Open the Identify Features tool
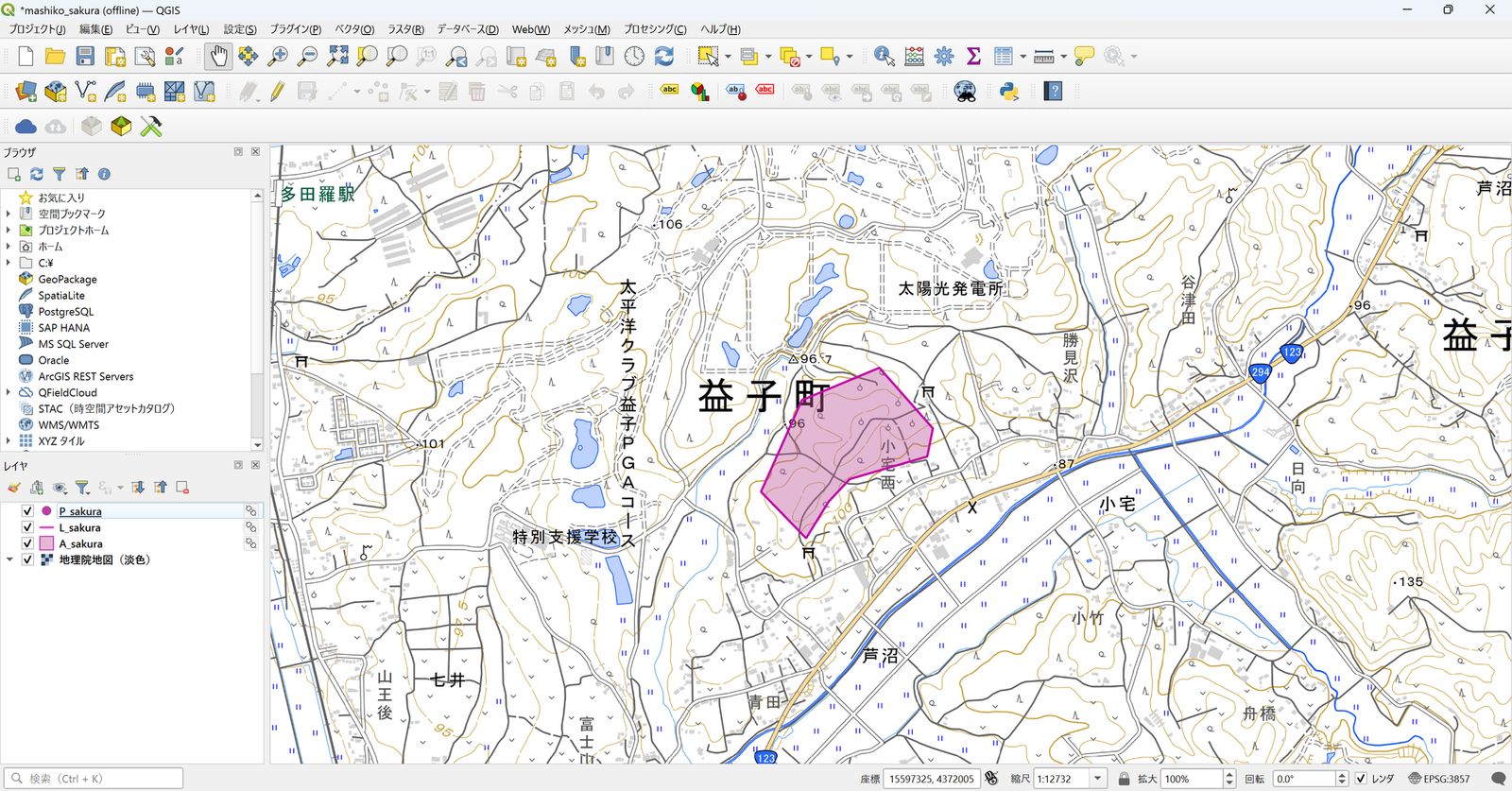Image resolution: width=1512 pixels, height=791 pixels. (884, 57)
